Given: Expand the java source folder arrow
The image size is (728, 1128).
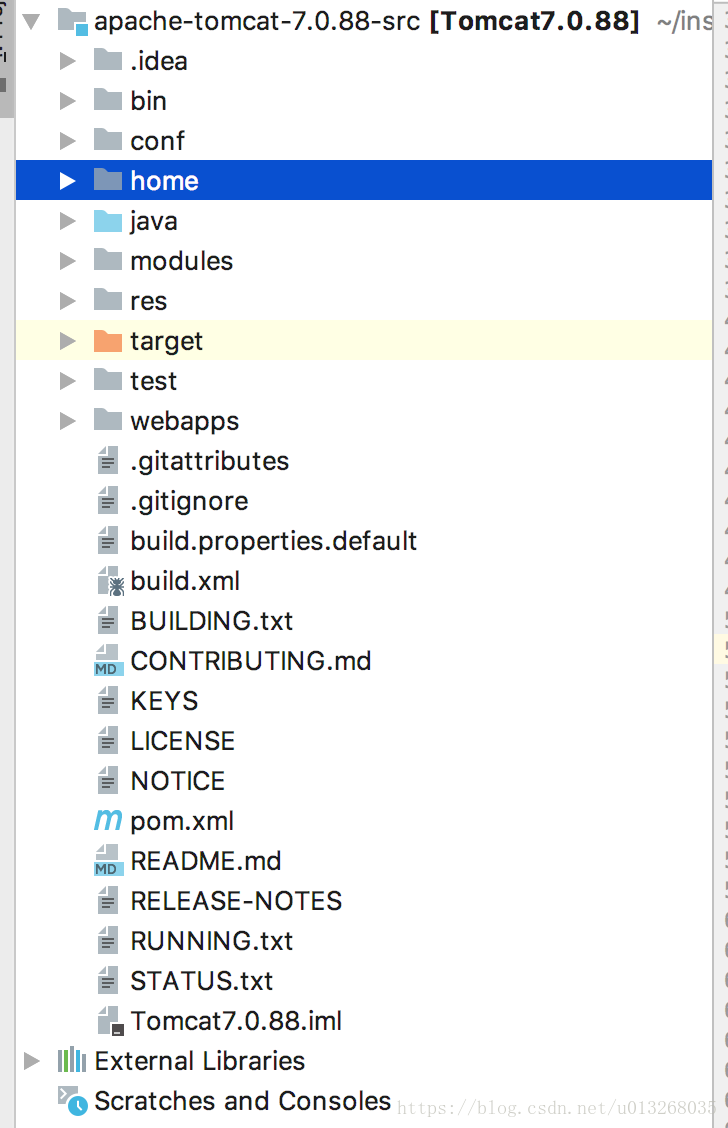Looking at the screenshot, I should pos(68,221).
